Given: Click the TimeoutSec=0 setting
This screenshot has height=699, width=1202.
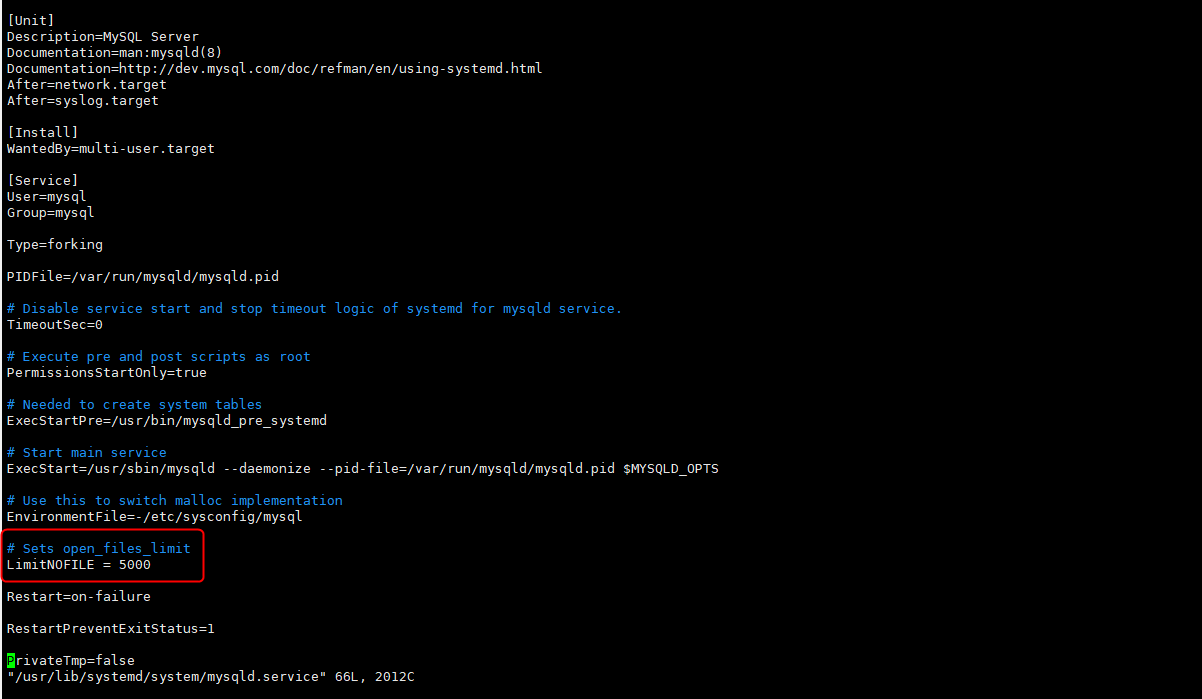Looking at the screenshot, I should (x=55, y=324).
